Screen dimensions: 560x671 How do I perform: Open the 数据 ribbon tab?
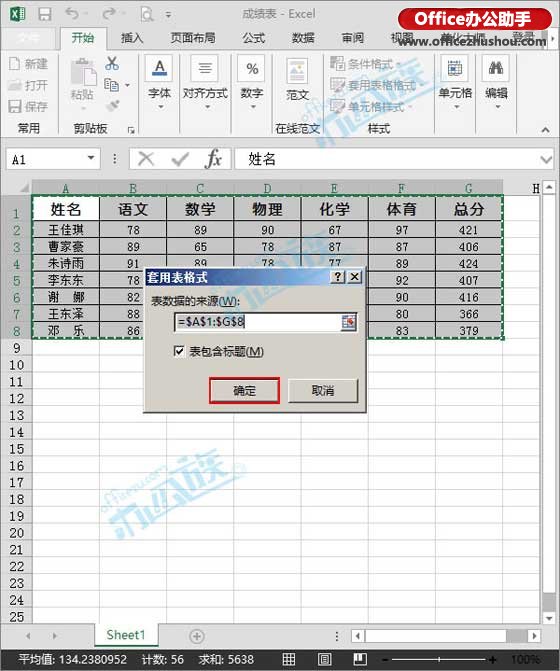point(303,38)
